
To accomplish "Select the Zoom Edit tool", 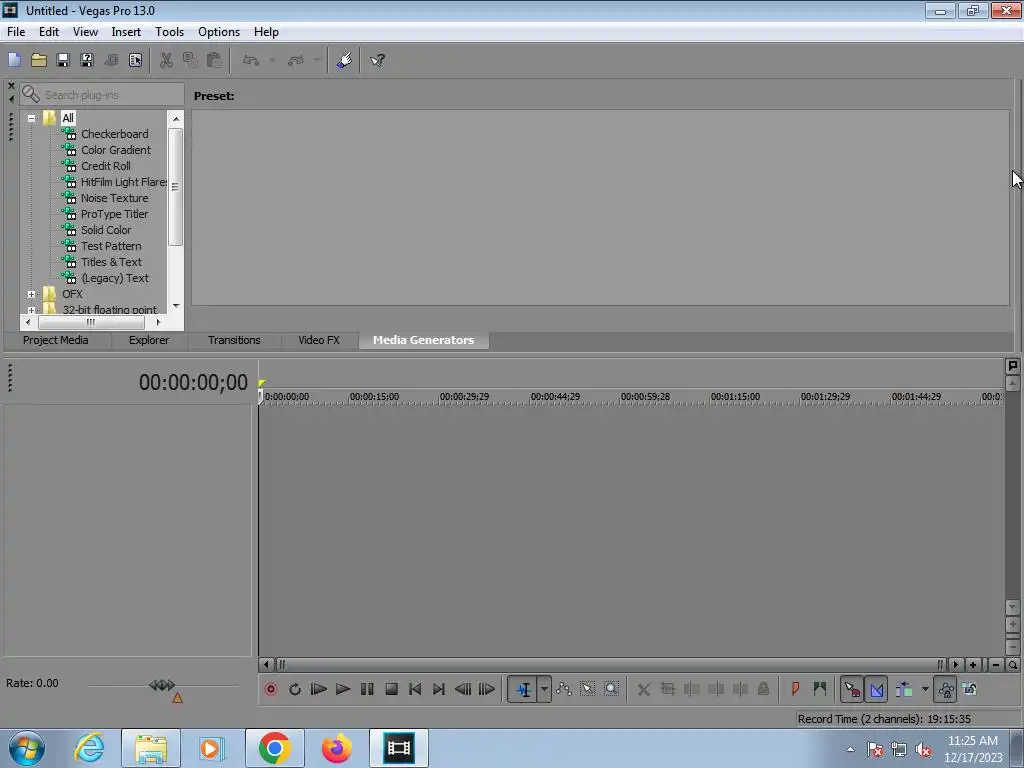I will point(611,689).
